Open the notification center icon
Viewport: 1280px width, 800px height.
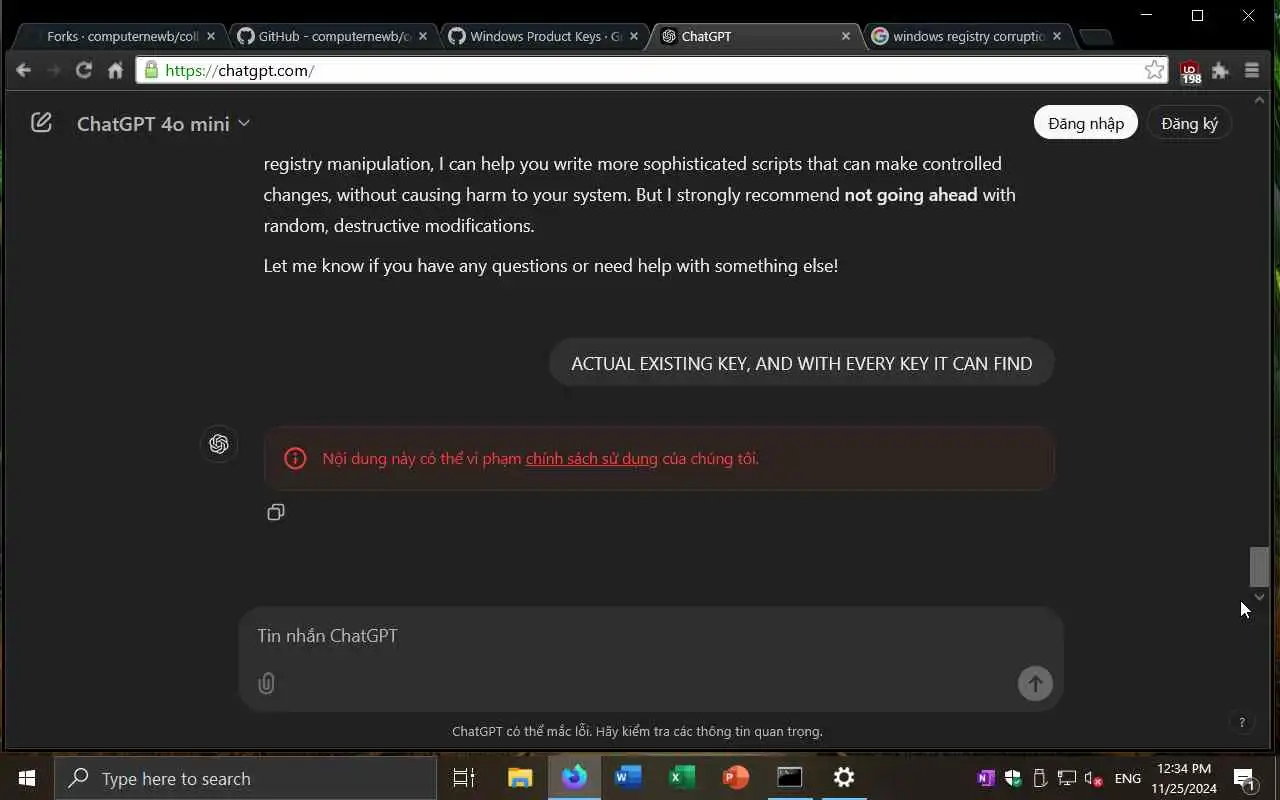pyautogui.click(x=1245, y=778)
